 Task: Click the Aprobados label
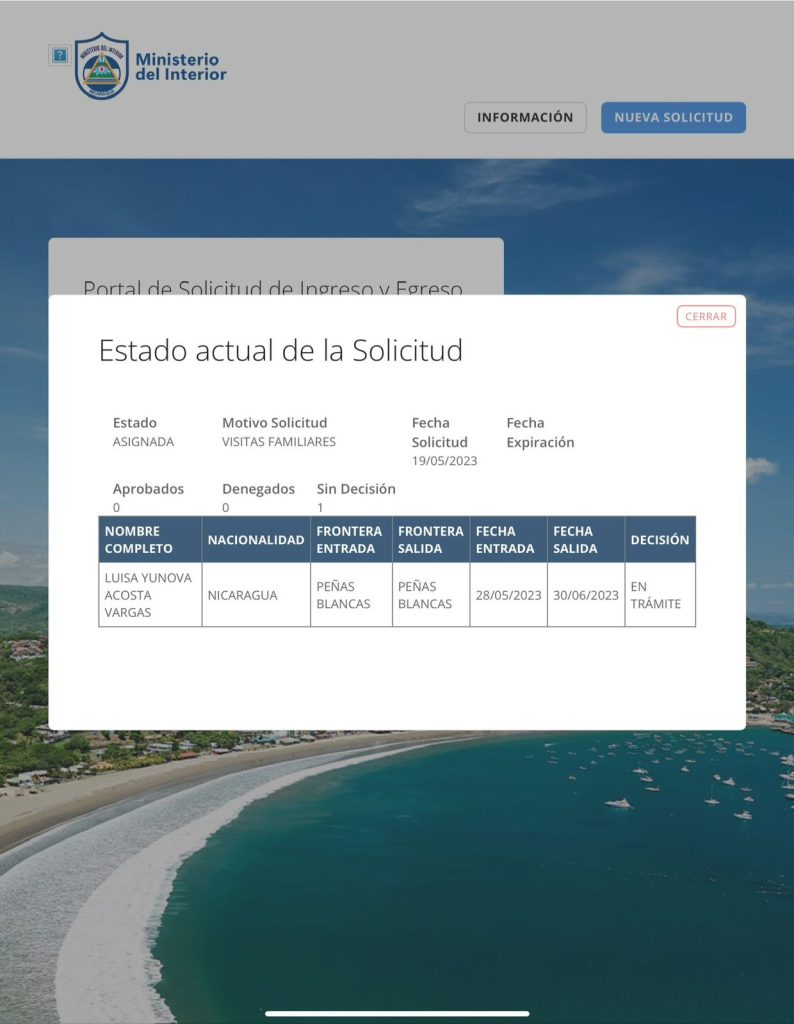tap(148, 488)
